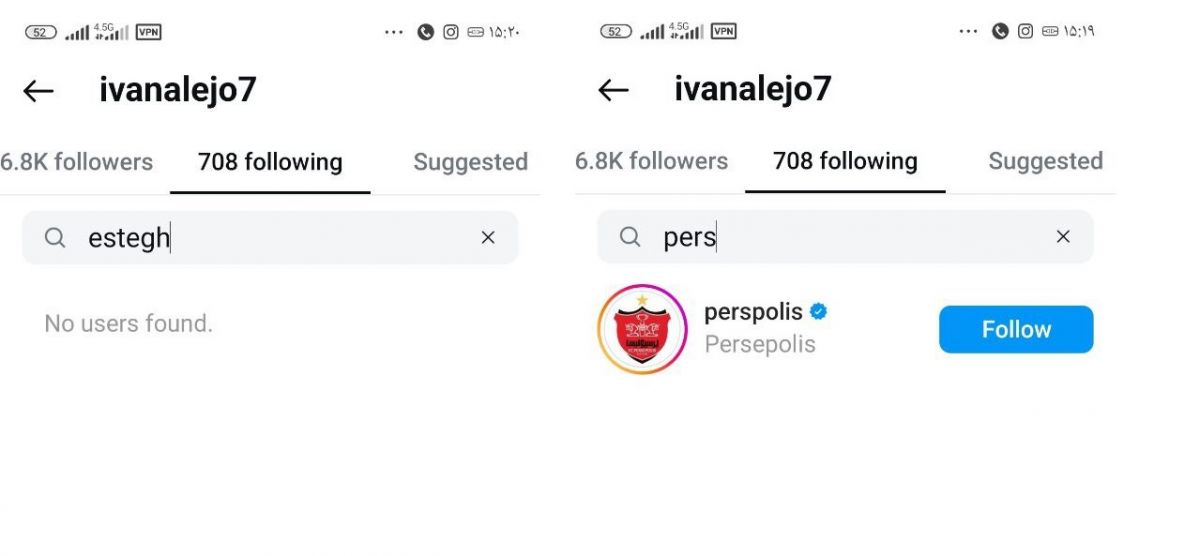This screenshot has height=556, width=1200.
Task: Switch to Suggested tab above 'estegh' search
Action: pyautogui.click(x=470, y=162)
